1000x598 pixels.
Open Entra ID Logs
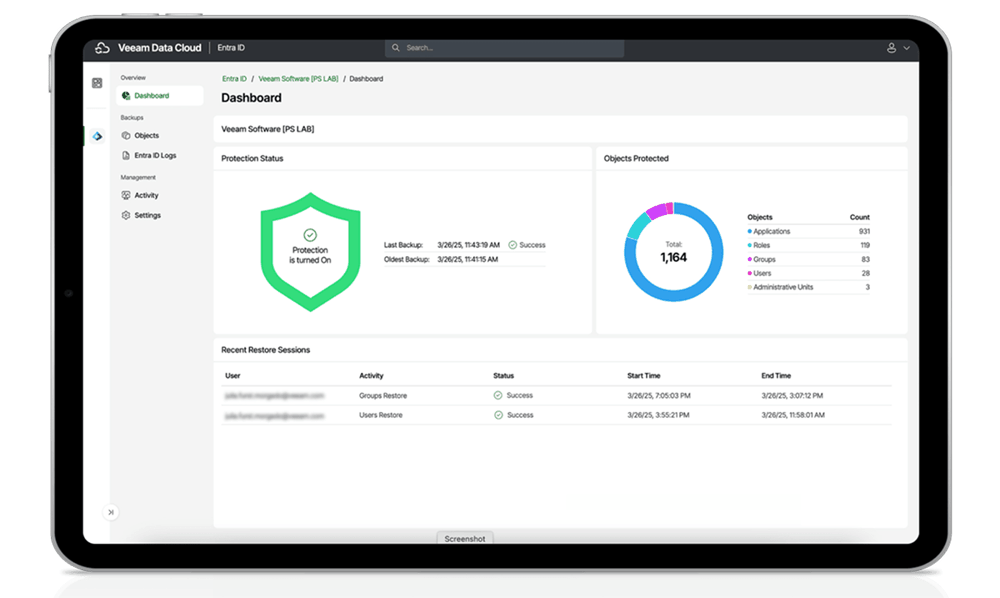tap(155, 156)
